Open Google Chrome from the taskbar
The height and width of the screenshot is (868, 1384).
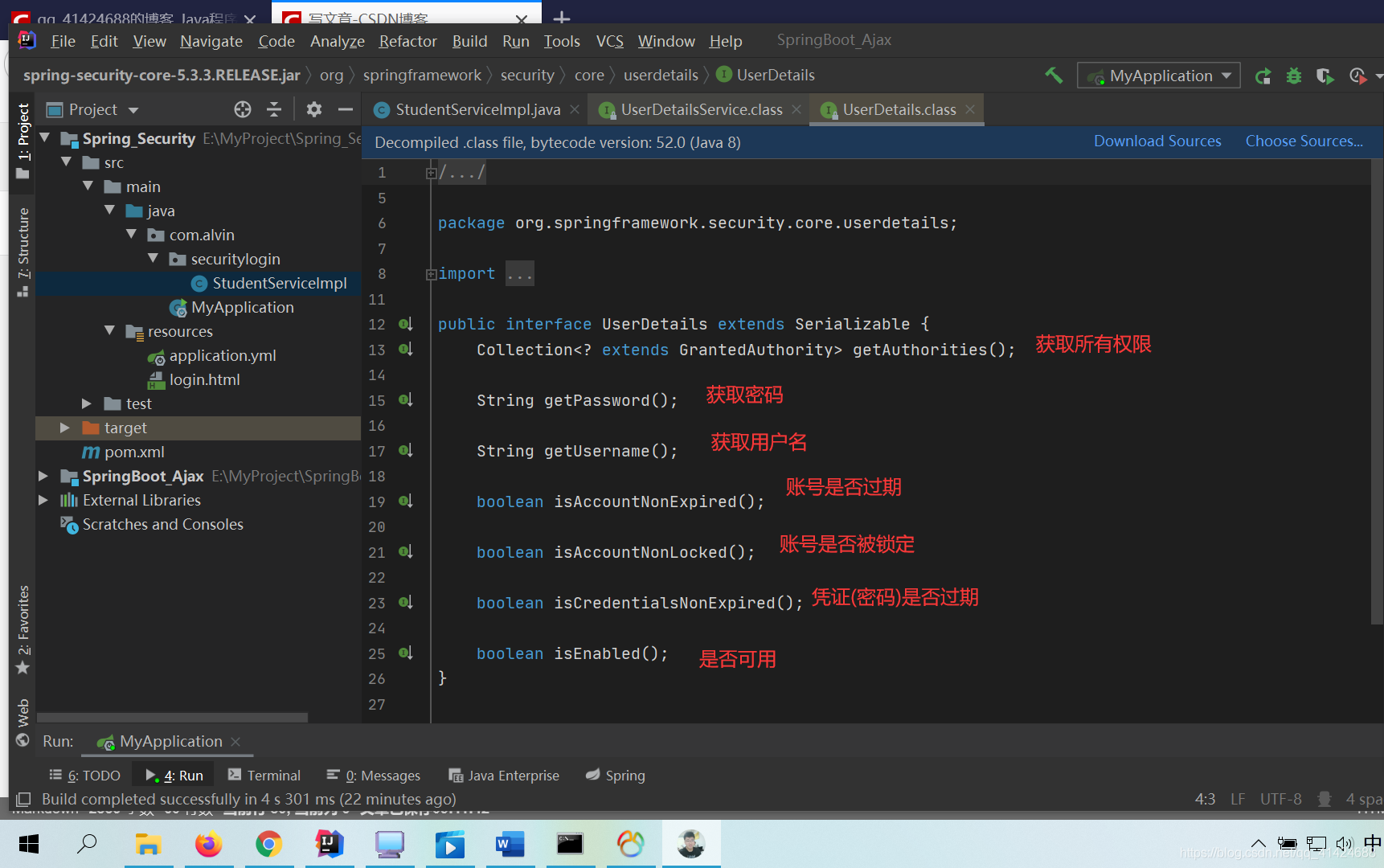[x=269, y=844]
